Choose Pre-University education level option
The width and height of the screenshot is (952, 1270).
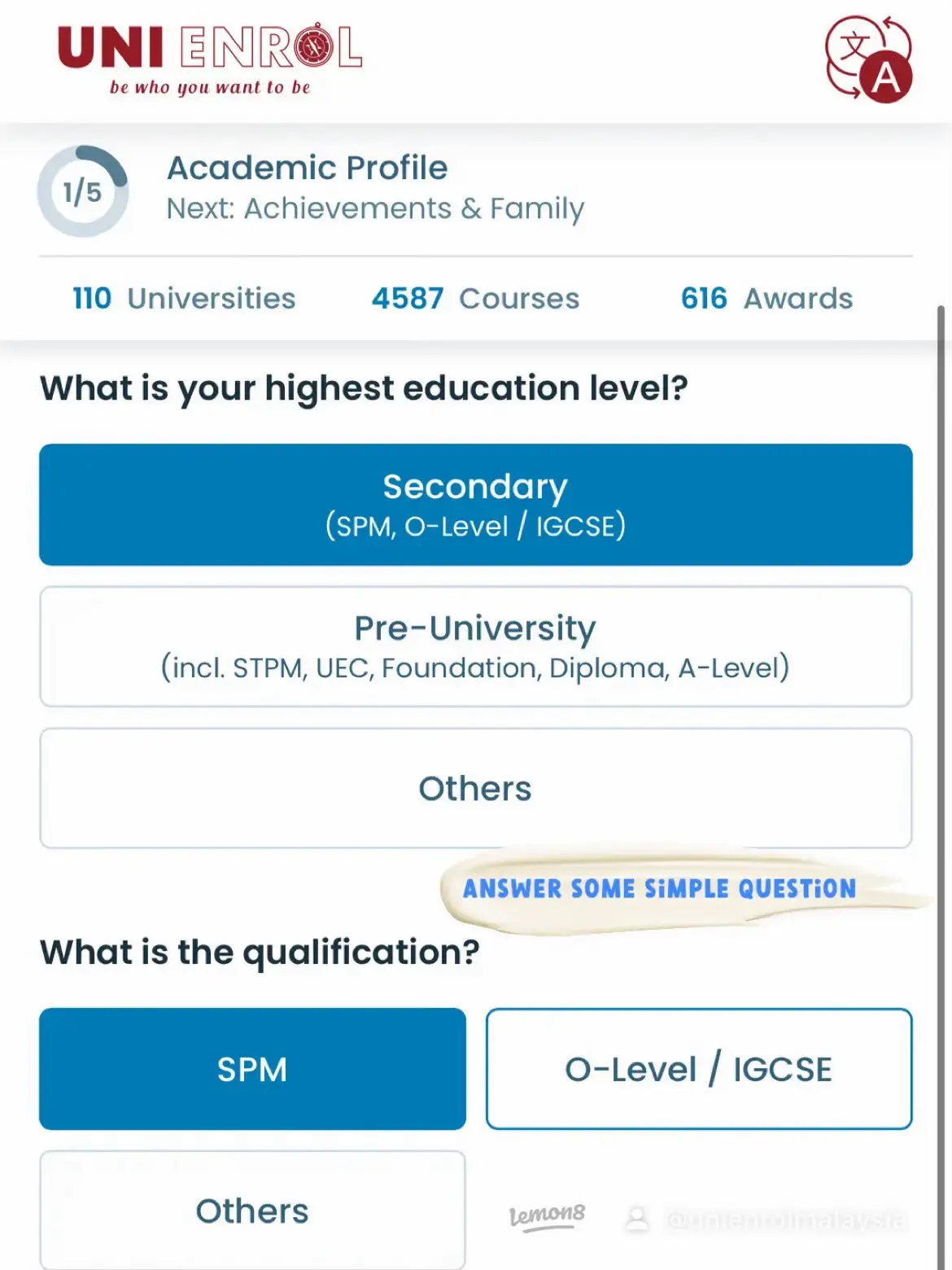(x=476, y=646)
